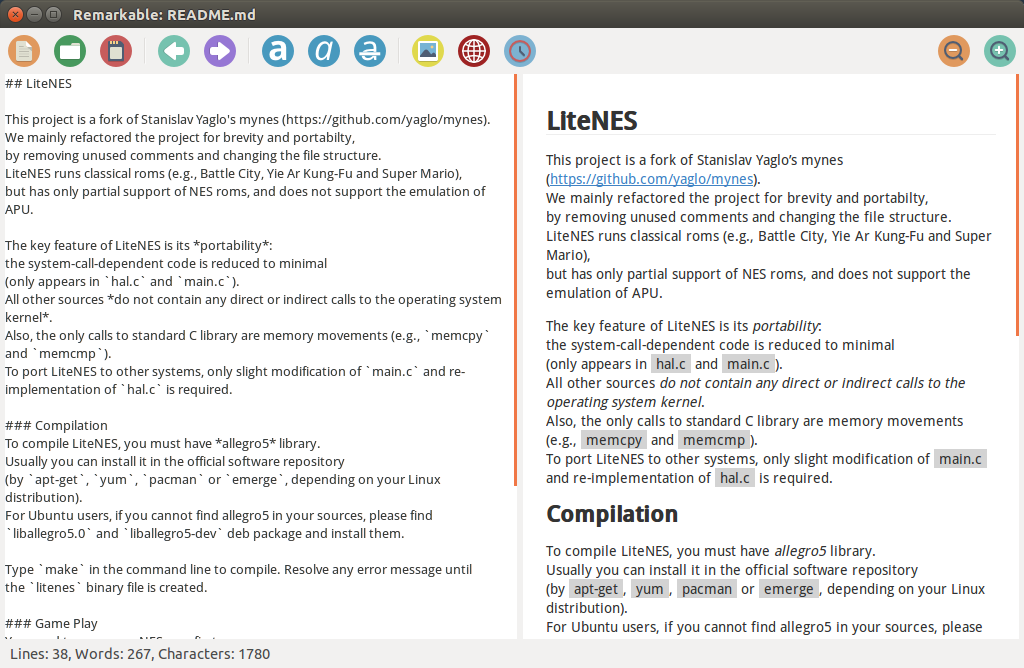The image size is (1024, 668).
Task: Redo the last edit
Action: click(219, 51)
